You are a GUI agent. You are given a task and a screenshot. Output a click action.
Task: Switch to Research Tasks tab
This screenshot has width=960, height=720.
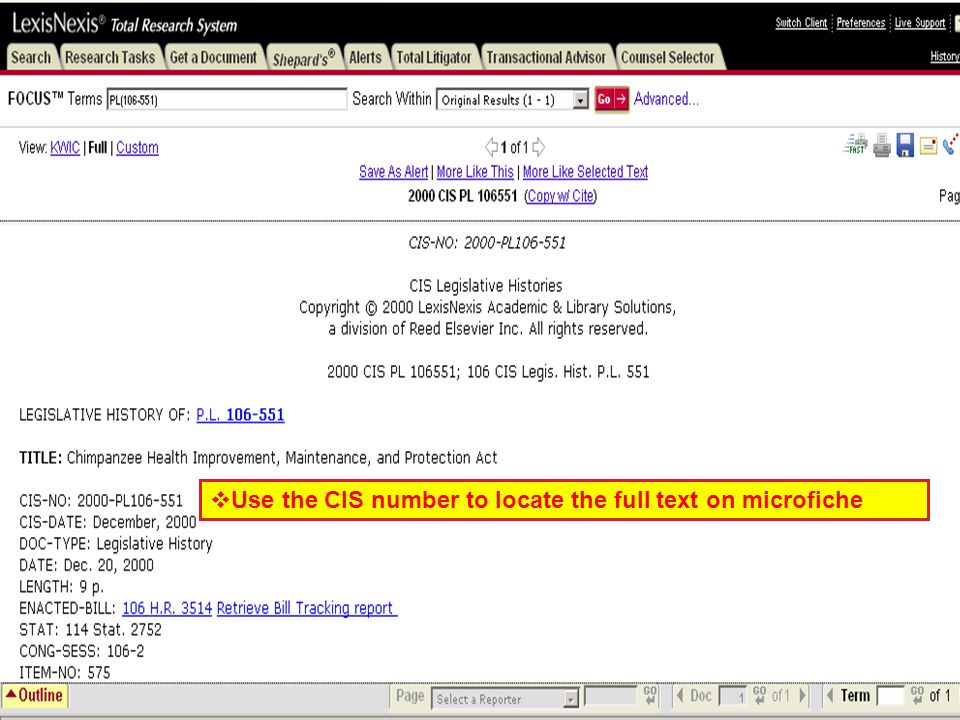click(110, 58)
